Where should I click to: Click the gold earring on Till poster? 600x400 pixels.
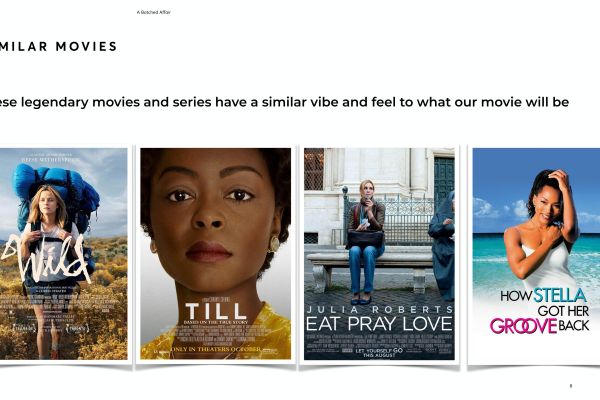coord(274,243)
